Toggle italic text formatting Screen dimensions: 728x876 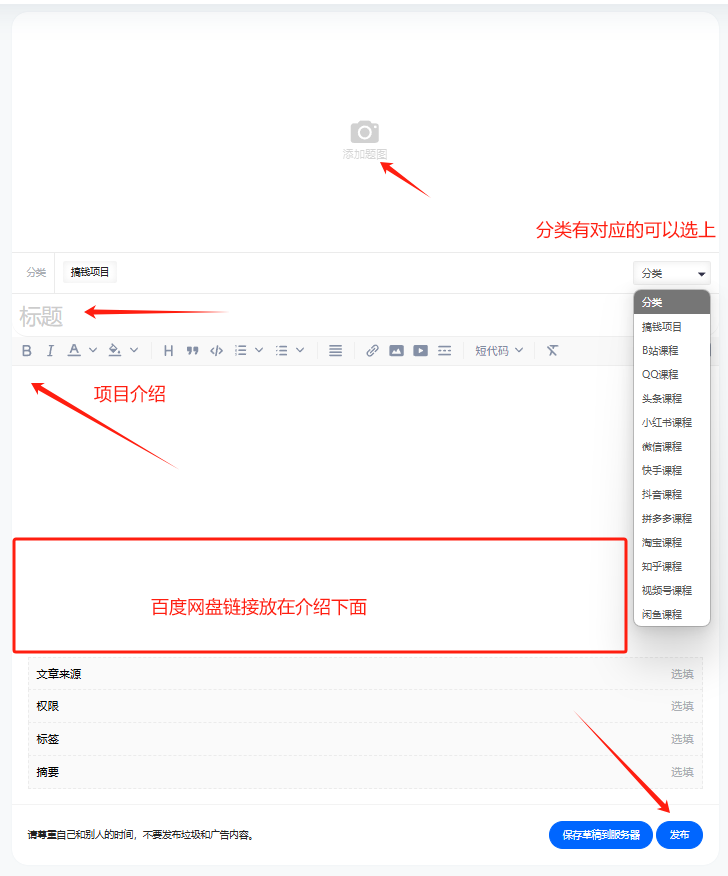pos(50,351)
